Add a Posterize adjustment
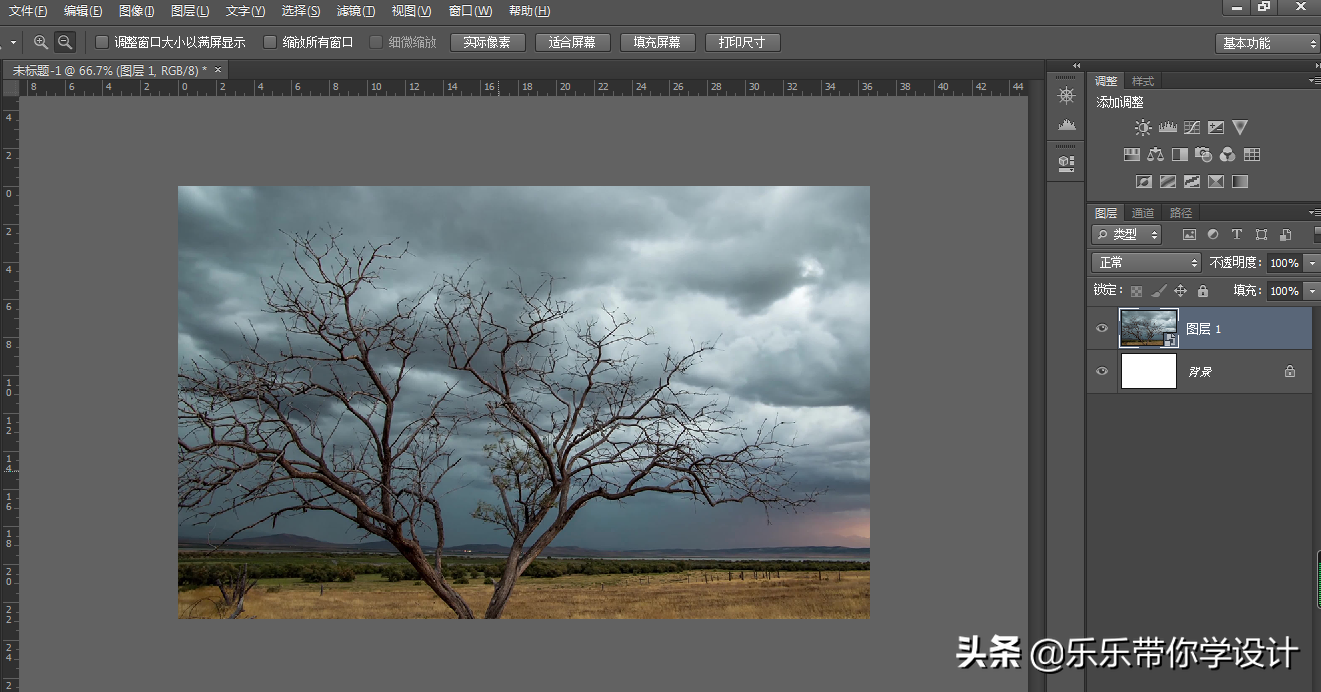This screenshot has width=1321, height=692. point(1168,182)
